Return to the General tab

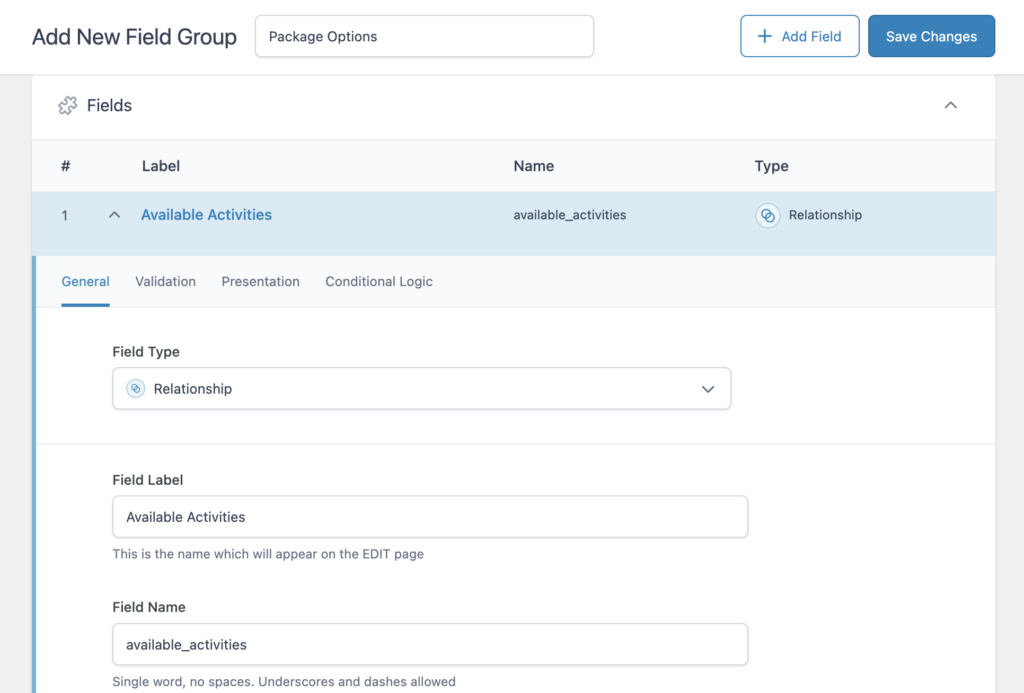click(x=85, y=281)
